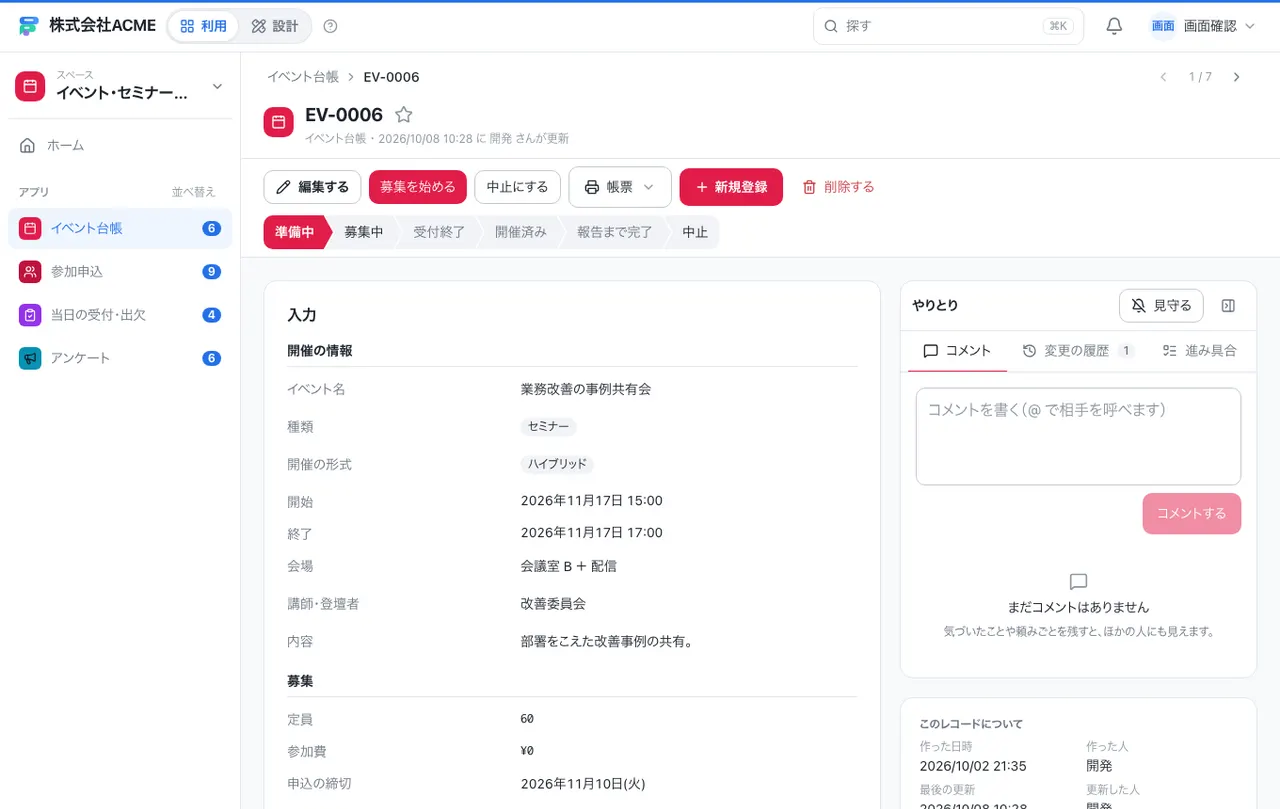1280x809 pixels.
Task: Switch to 利用 mode
Action: click(203, 26)
